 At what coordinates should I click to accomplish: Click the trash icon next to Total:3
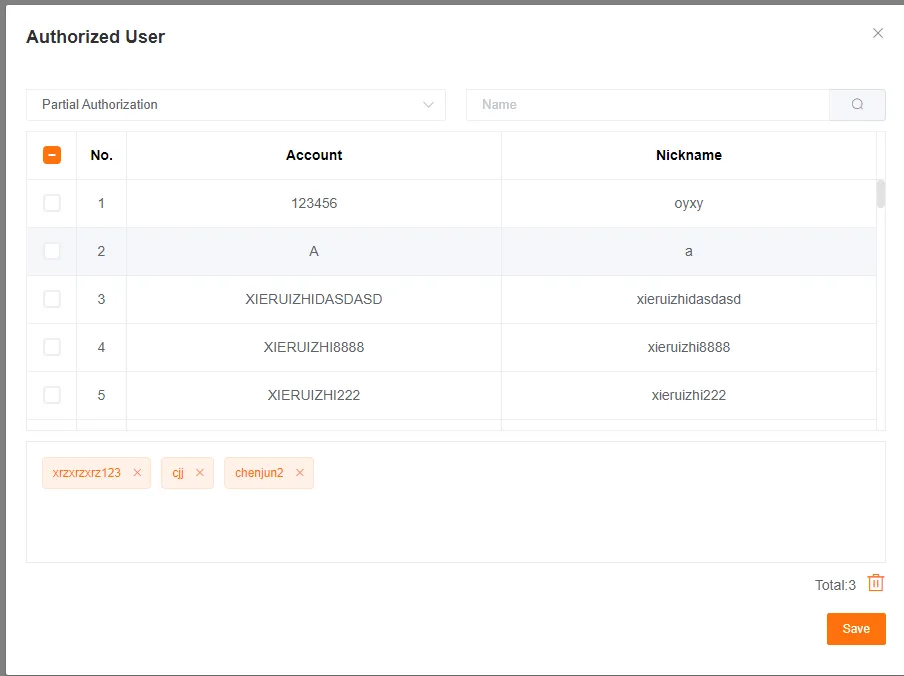tap(875, 582)
